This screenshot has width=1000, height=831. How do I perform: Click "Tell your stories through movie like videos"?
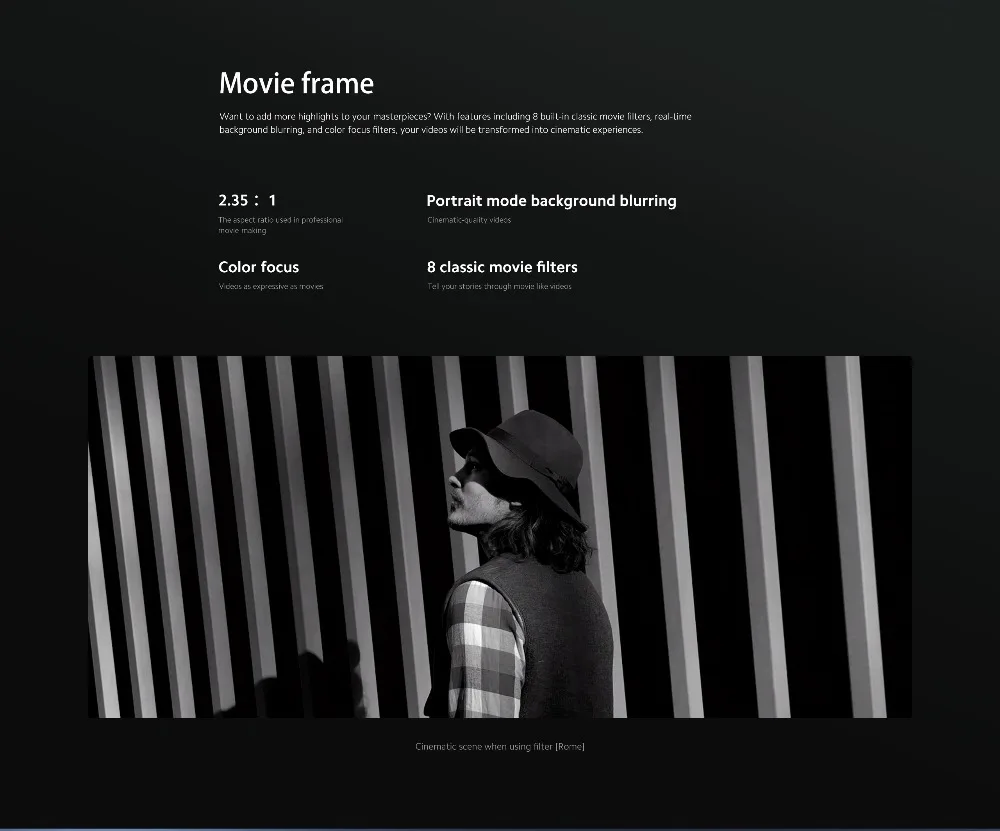tap(499, 286)
